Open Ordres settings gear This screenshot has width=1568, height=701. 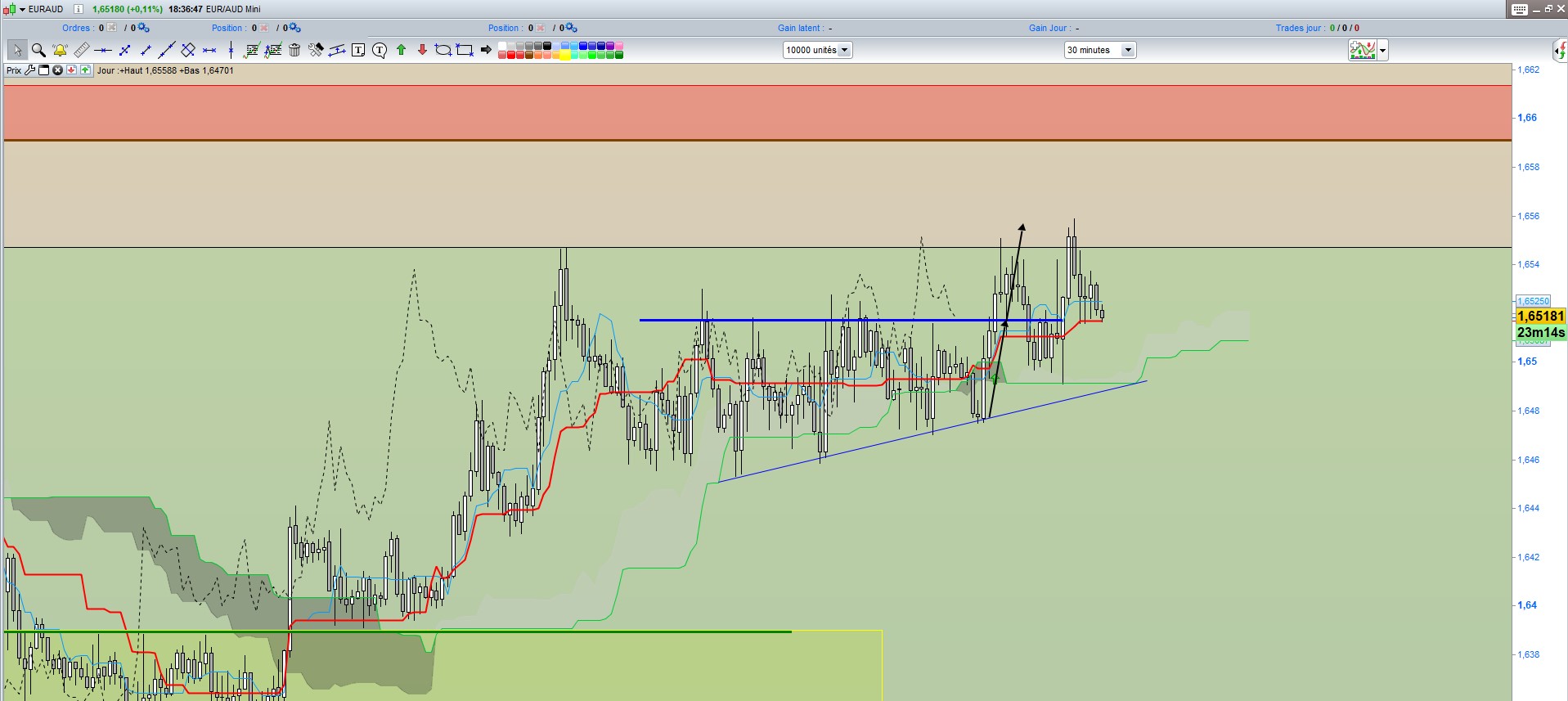click(143, 28)
